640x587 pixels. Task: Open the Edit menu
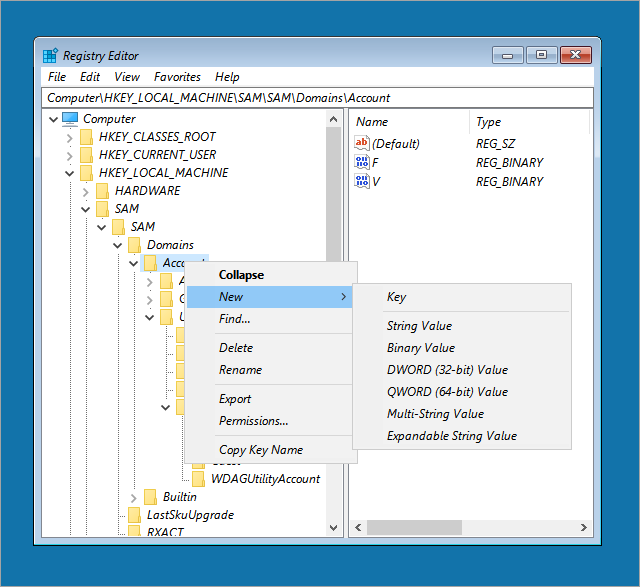pyautogui.click(x=90, y=77)
